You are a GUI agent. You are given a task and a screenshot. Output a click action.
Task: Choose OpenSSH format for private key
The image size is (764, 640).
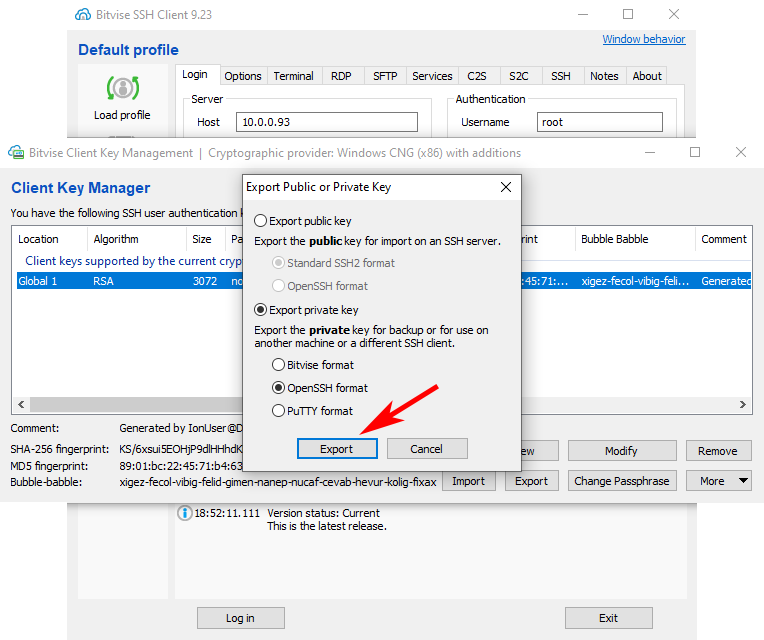click(x=278, y=388)
